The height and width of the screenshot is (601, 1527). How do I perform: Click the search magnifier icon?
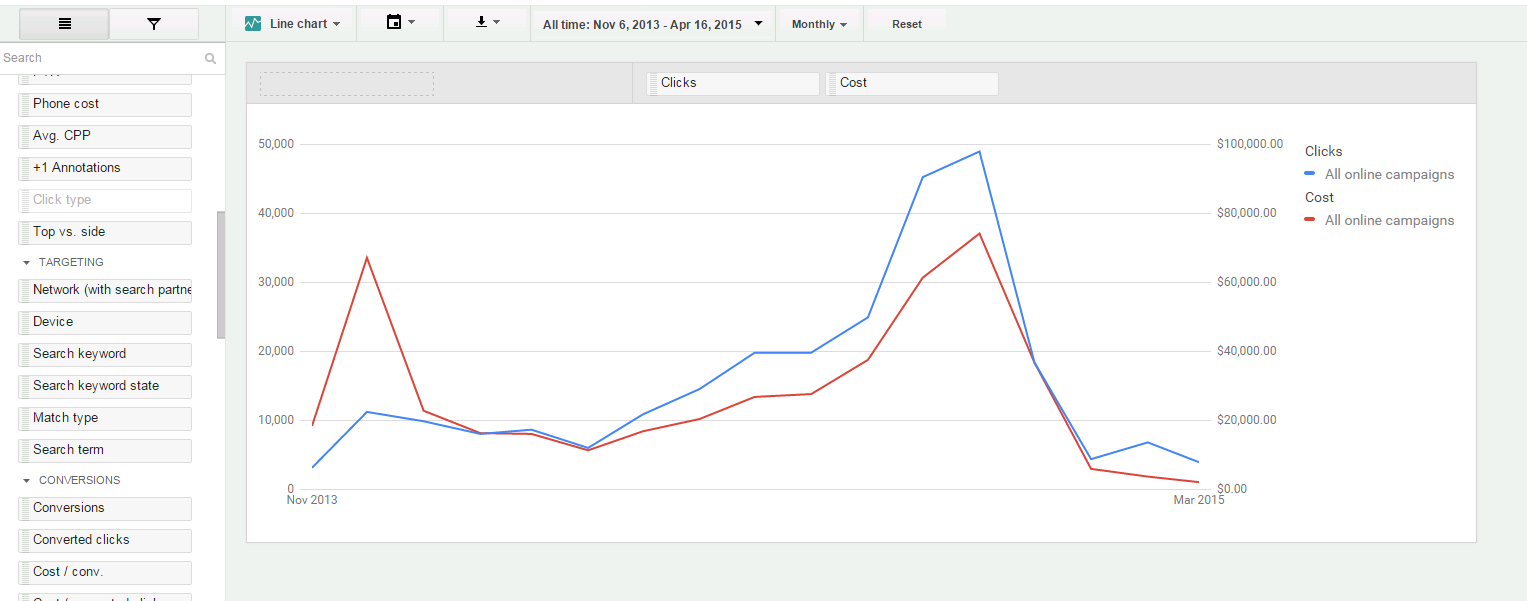[210, 59]
